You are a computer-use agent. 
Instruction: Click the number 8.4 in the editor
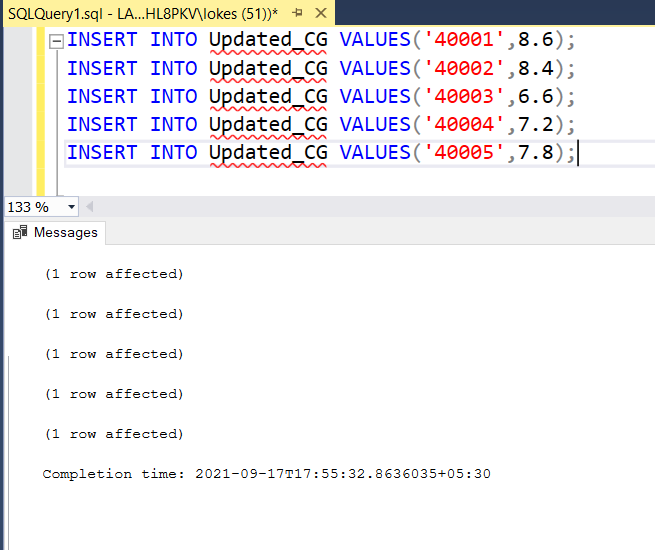point(536,68)
